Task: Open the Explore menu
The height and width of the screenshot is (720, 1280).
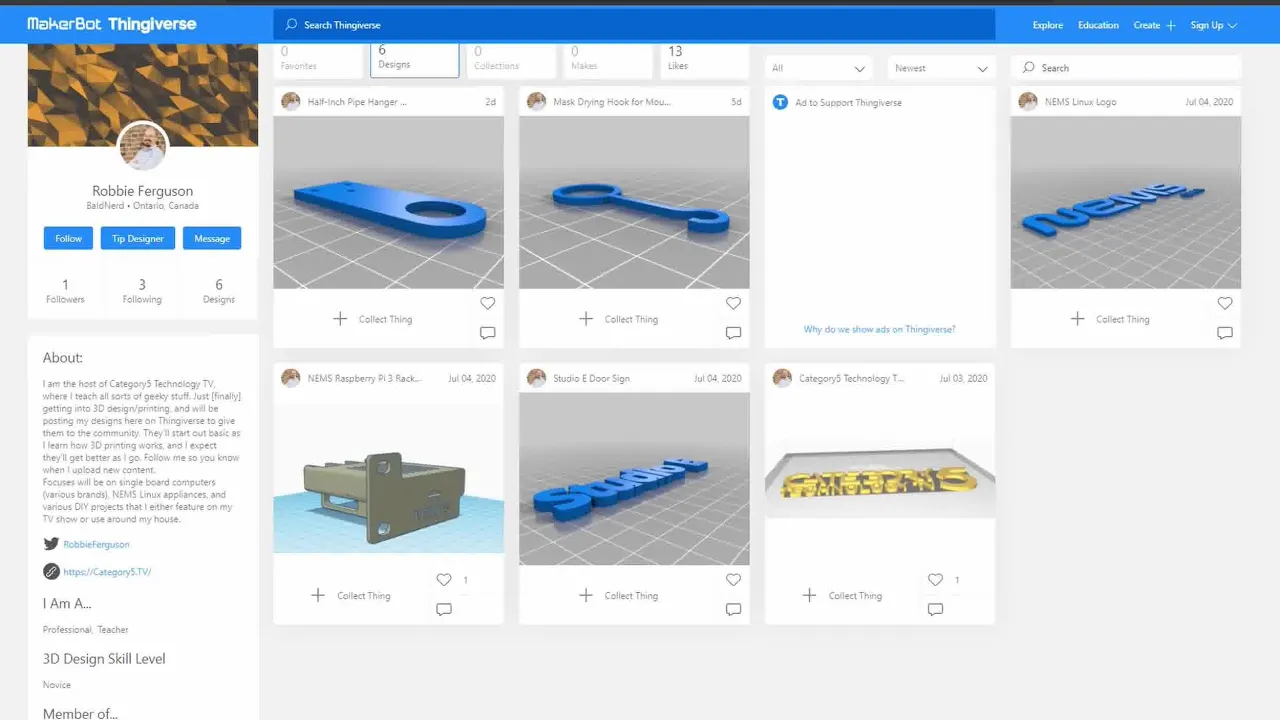Action: [x=1048, y=25]
